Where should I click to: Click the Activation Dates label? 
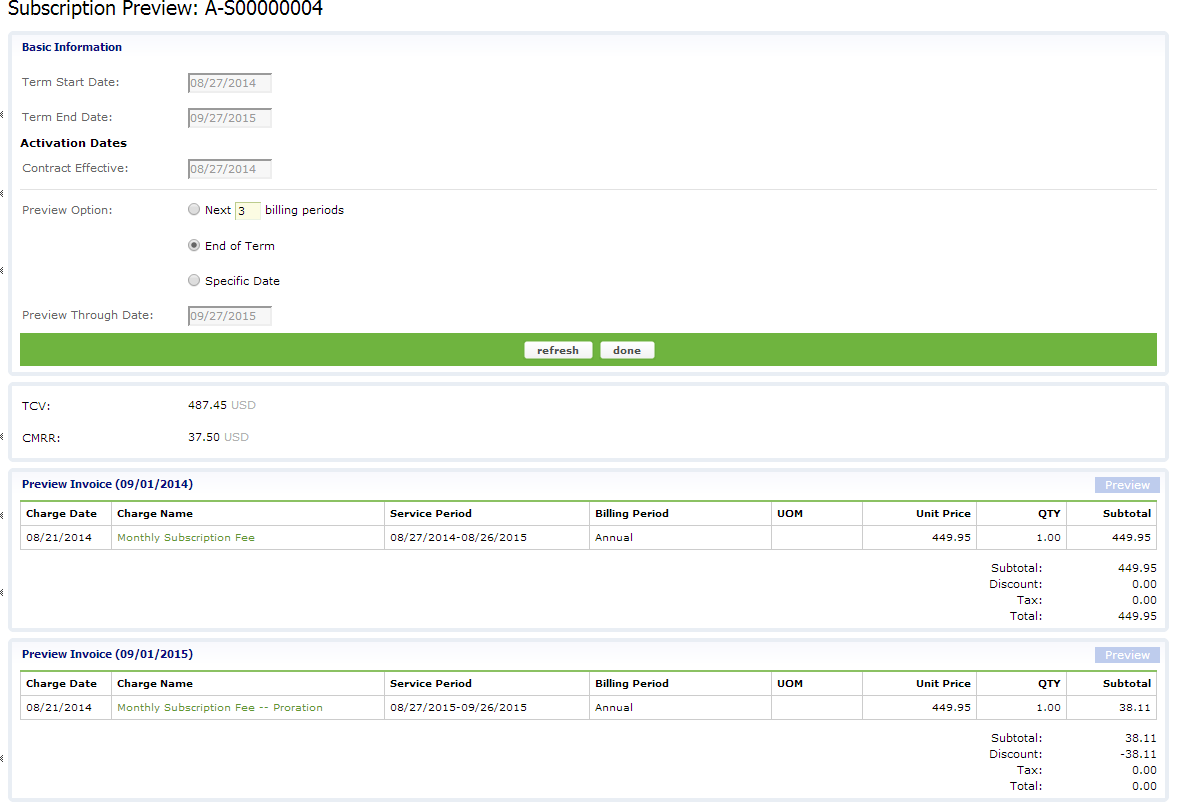click(74, 143)
